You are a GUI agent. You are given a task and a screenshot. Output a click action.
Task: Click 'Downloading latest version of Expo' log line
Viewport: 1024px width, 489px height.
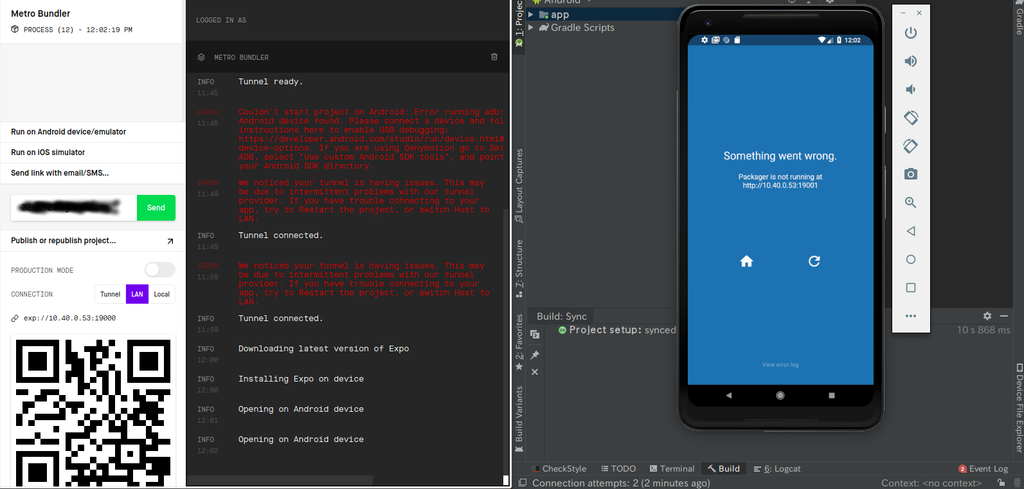coord(324,349)
